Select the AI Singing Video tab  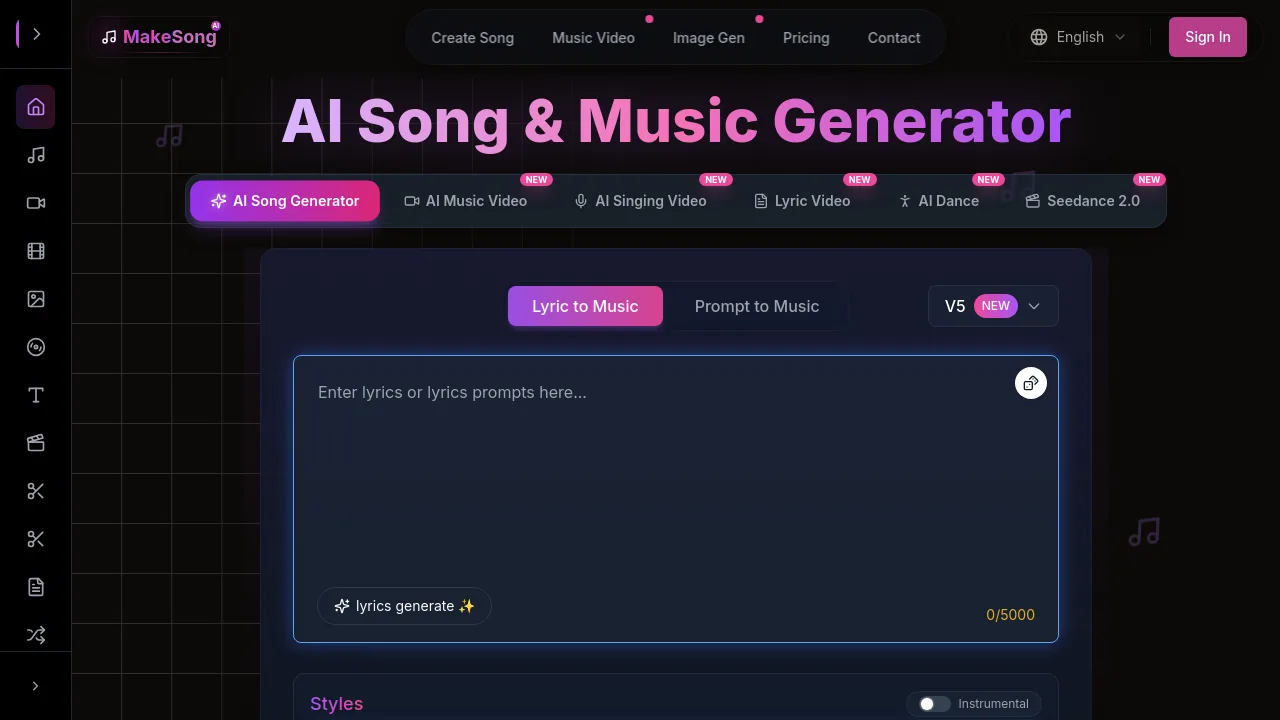640,201
